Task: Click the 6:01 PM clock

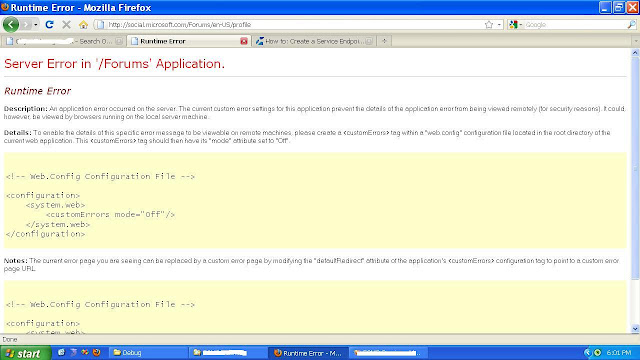Action: (619, 353)
